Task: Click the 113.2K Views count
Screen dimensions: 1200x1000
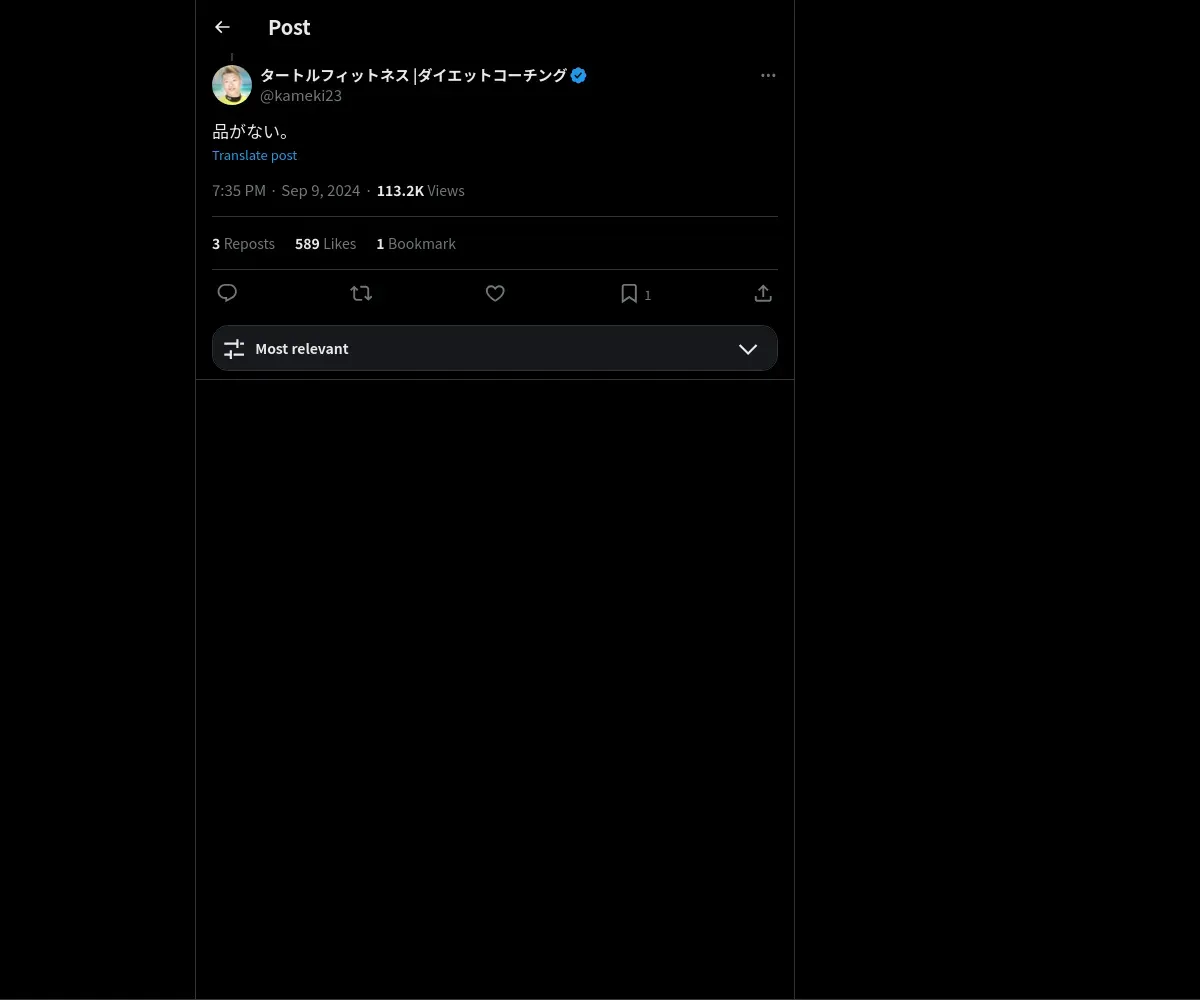Action: click(420, 191)
